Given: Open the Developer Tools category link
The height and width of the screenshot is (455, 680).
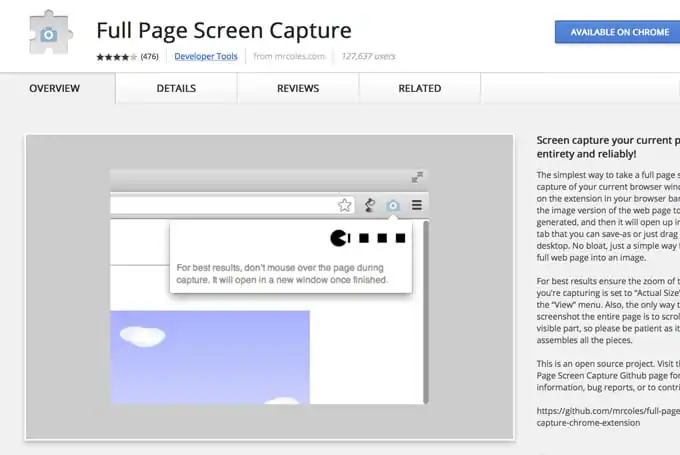Looking at the screenshot, I should coord(206,56).
